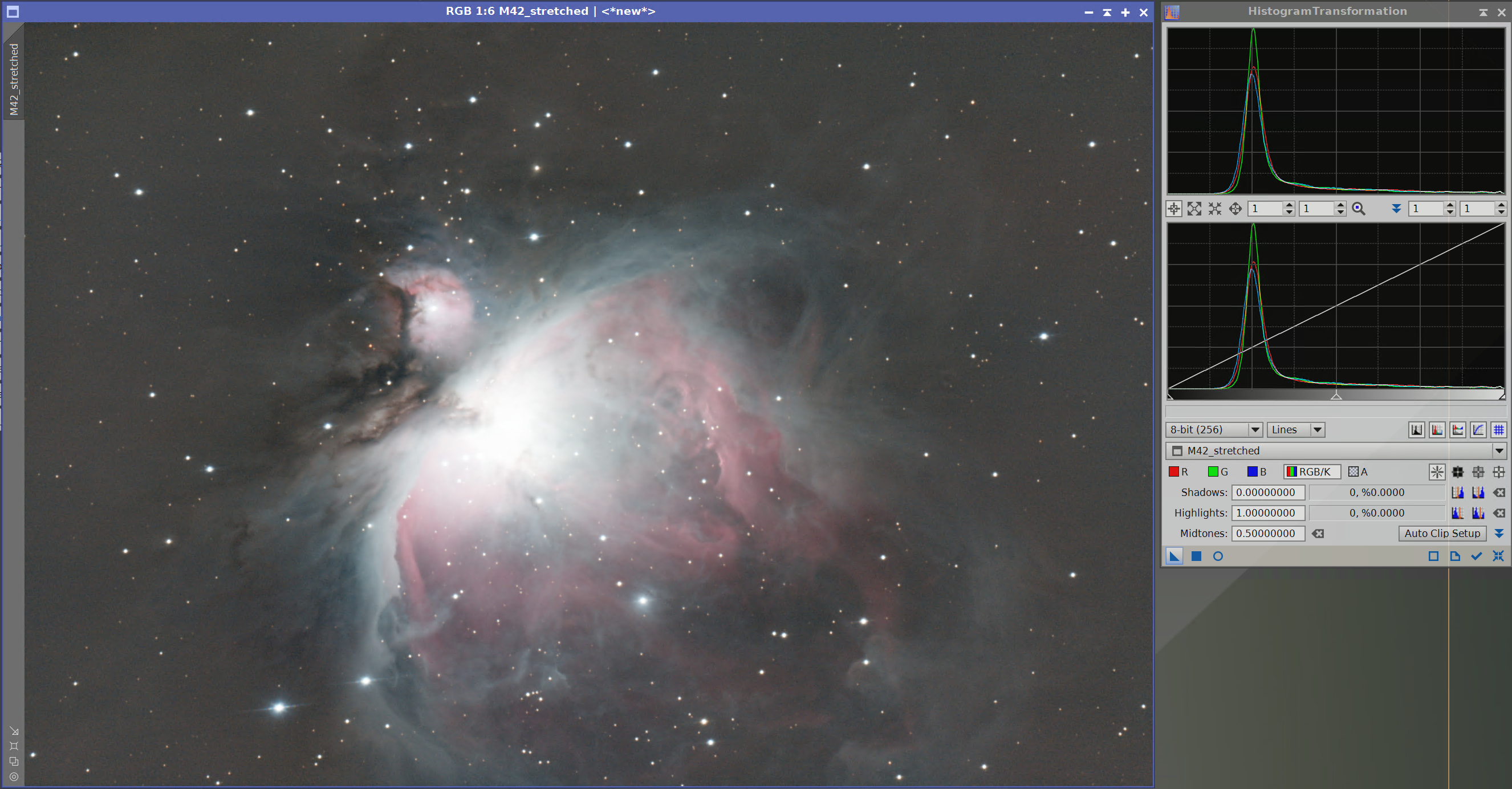Toggle the blue MTF curve display button
The width and height of the screenshot is (1512, 789).
click(x=1478, y=430)
